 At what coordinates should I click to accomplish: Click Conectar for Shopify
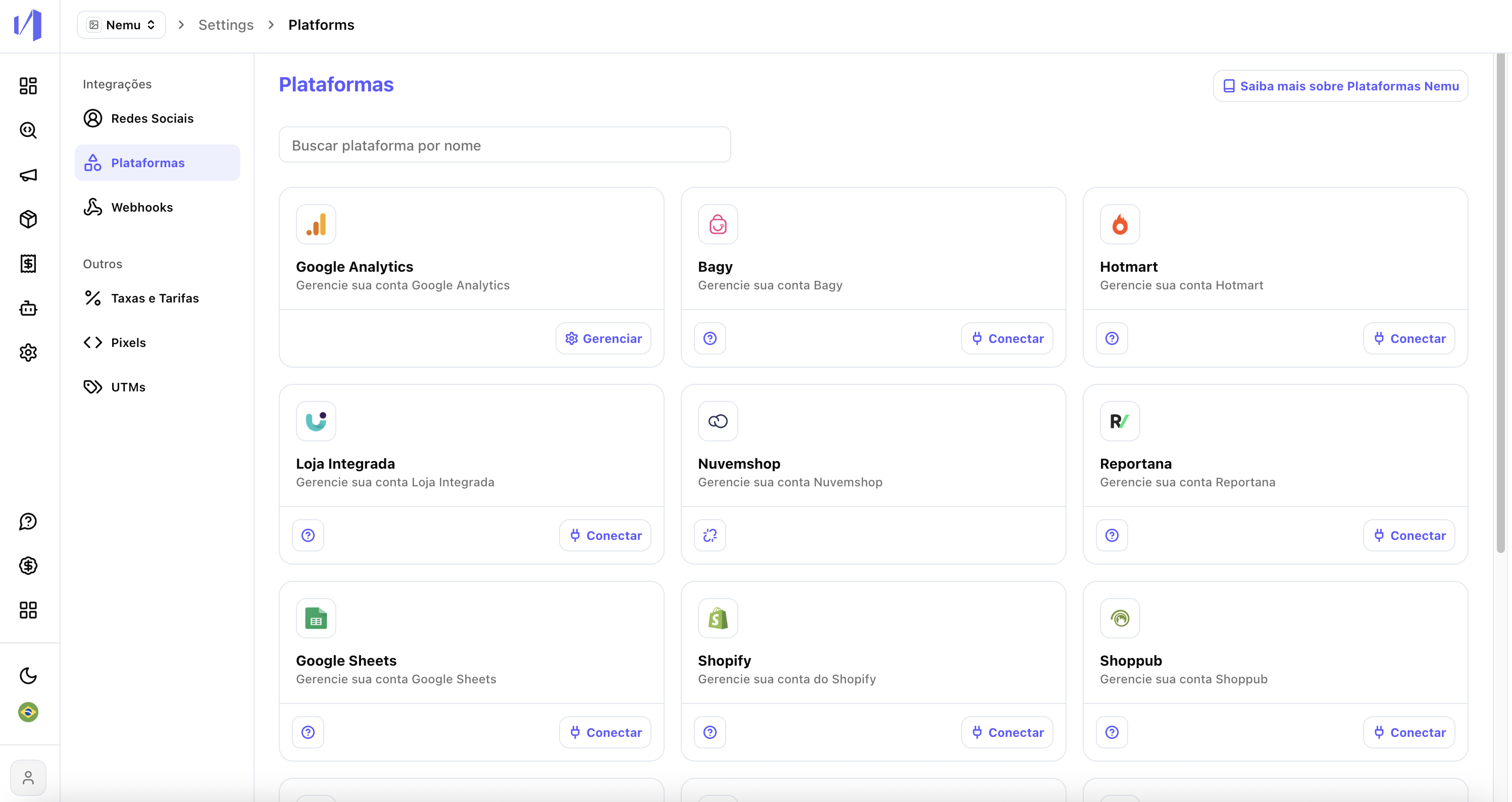pyautogui.click(x=1007, y=732)
